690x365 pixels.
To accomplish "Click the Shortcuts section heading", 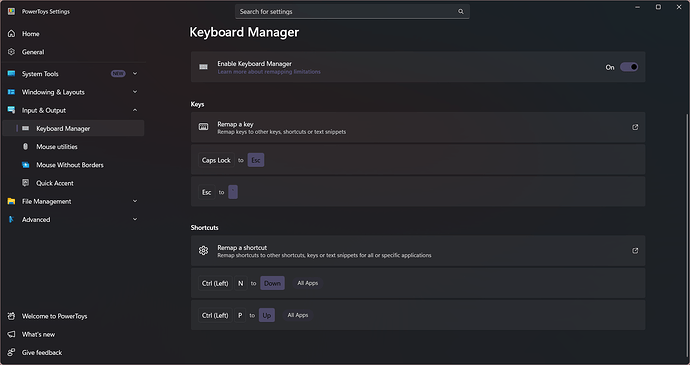I will click(204, 228).
